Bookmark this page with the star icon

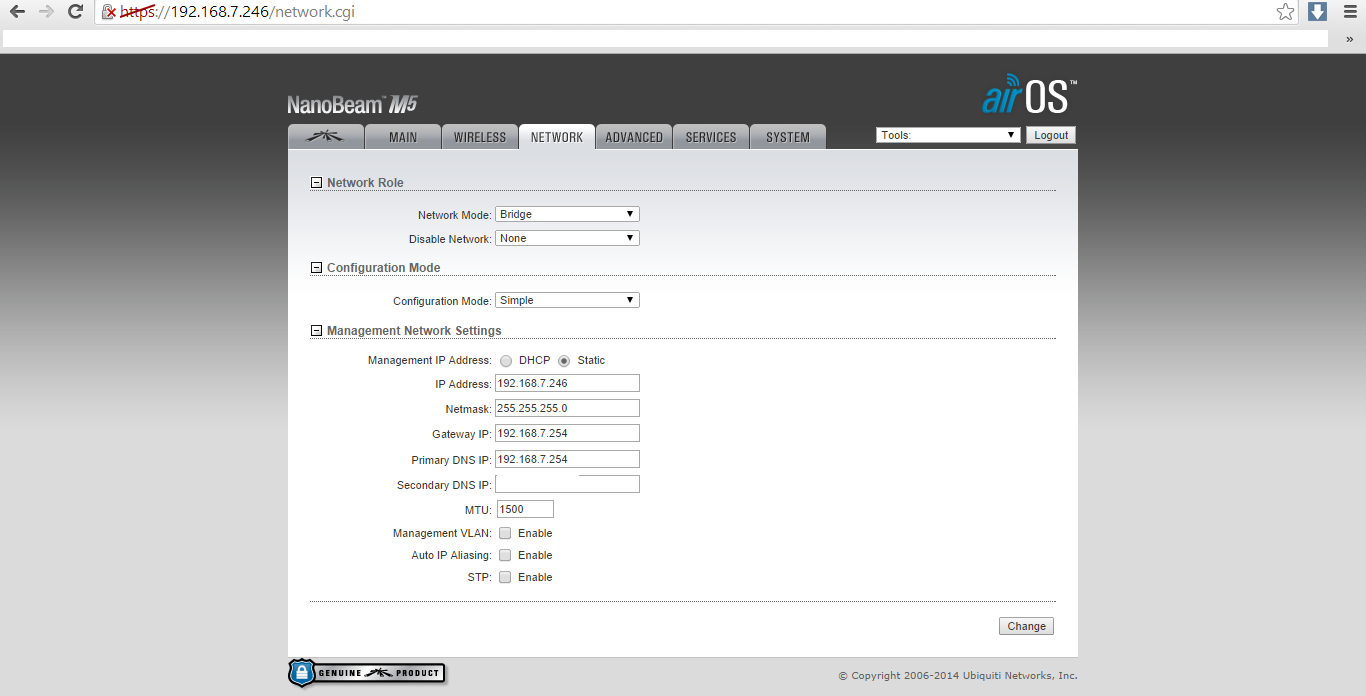point(1286,12)
